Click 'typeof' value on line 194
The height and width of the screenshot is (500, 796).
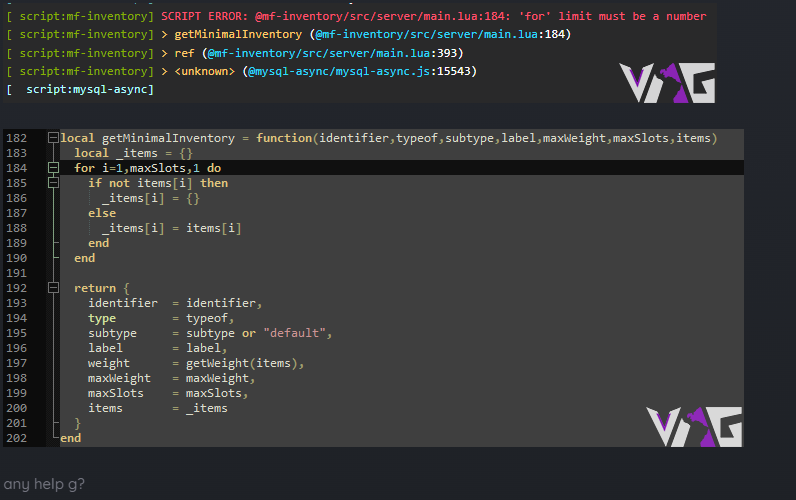click(x=207, y=318)
